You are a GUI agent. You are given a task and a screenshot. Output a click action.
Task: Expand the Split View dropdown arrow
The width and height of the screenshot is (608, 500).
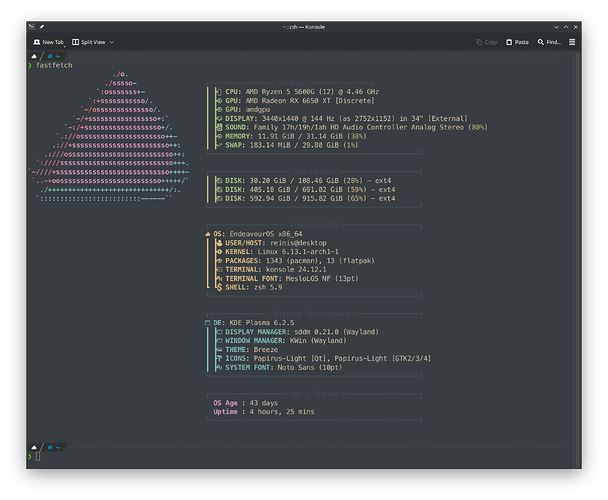(x=112, y=43)
